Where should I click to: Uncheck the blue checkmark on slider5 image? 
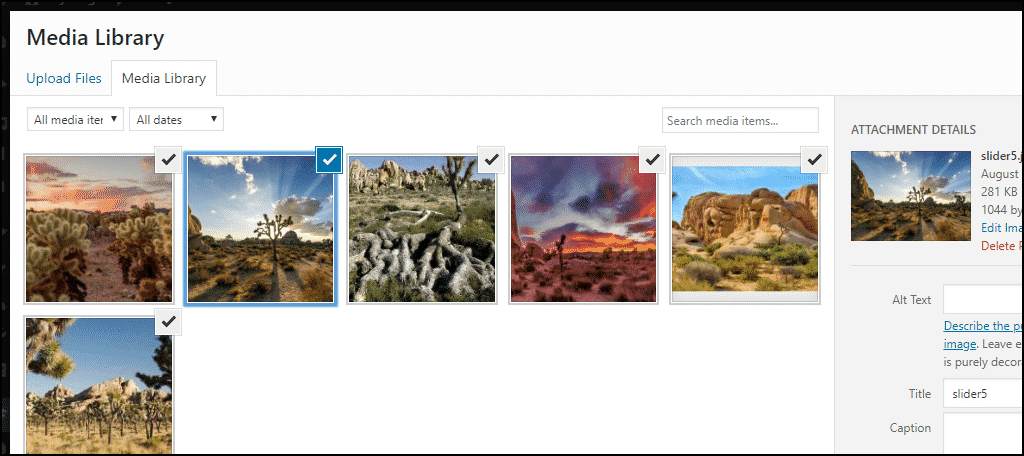(x=330, y=160)
